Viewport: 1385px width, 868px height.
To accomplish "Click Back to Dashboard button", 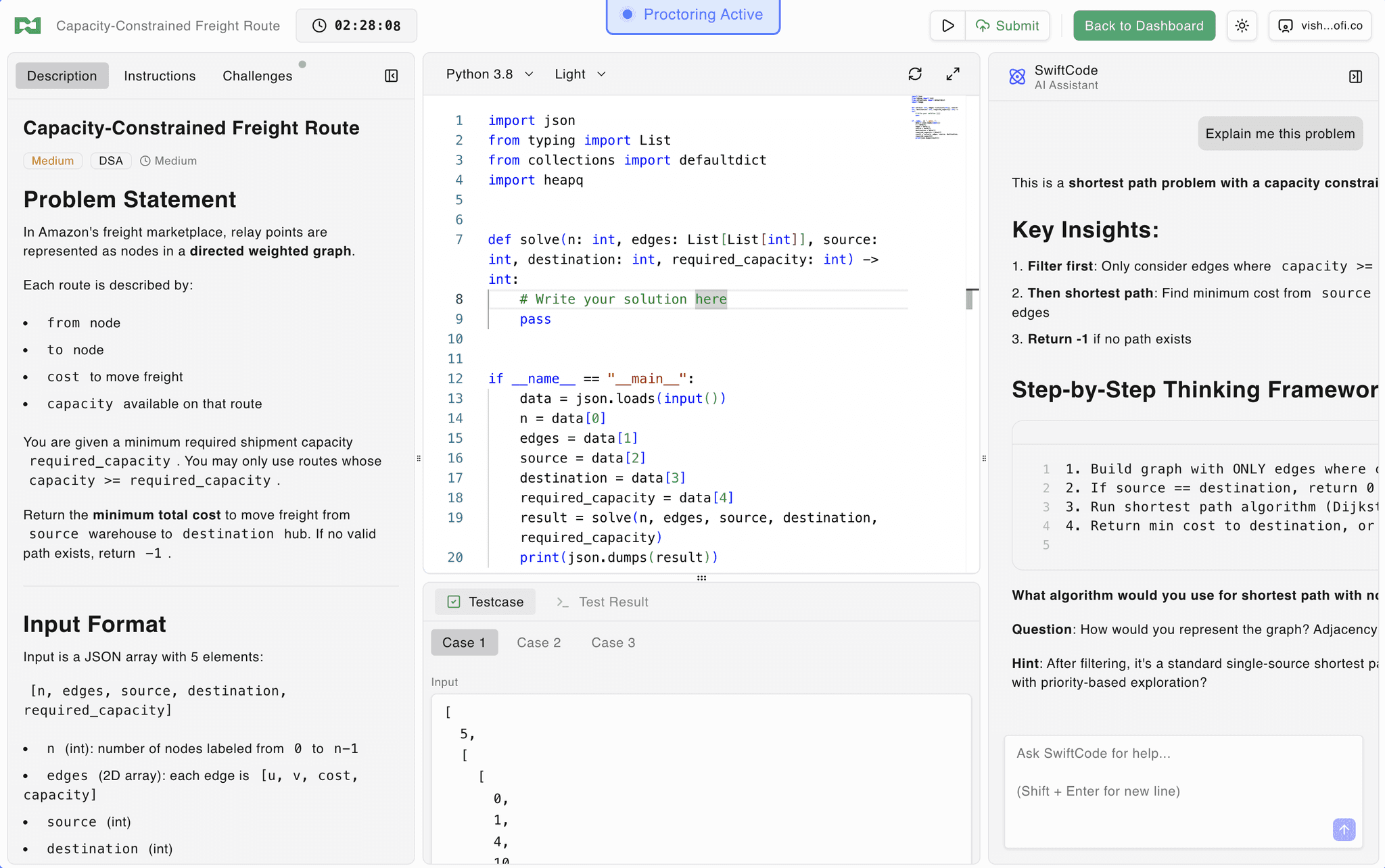I will pos(1144,26).
